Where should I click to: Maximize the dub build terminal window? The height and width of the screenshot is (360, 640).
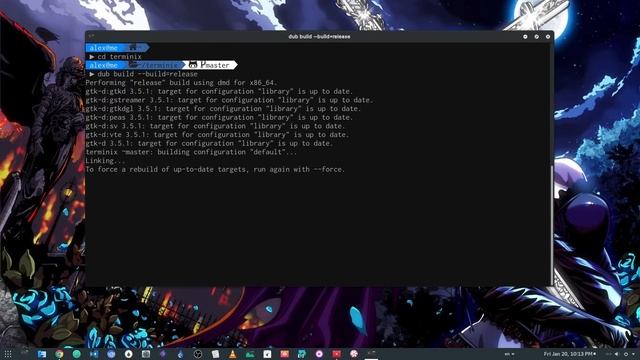[537, 37]
